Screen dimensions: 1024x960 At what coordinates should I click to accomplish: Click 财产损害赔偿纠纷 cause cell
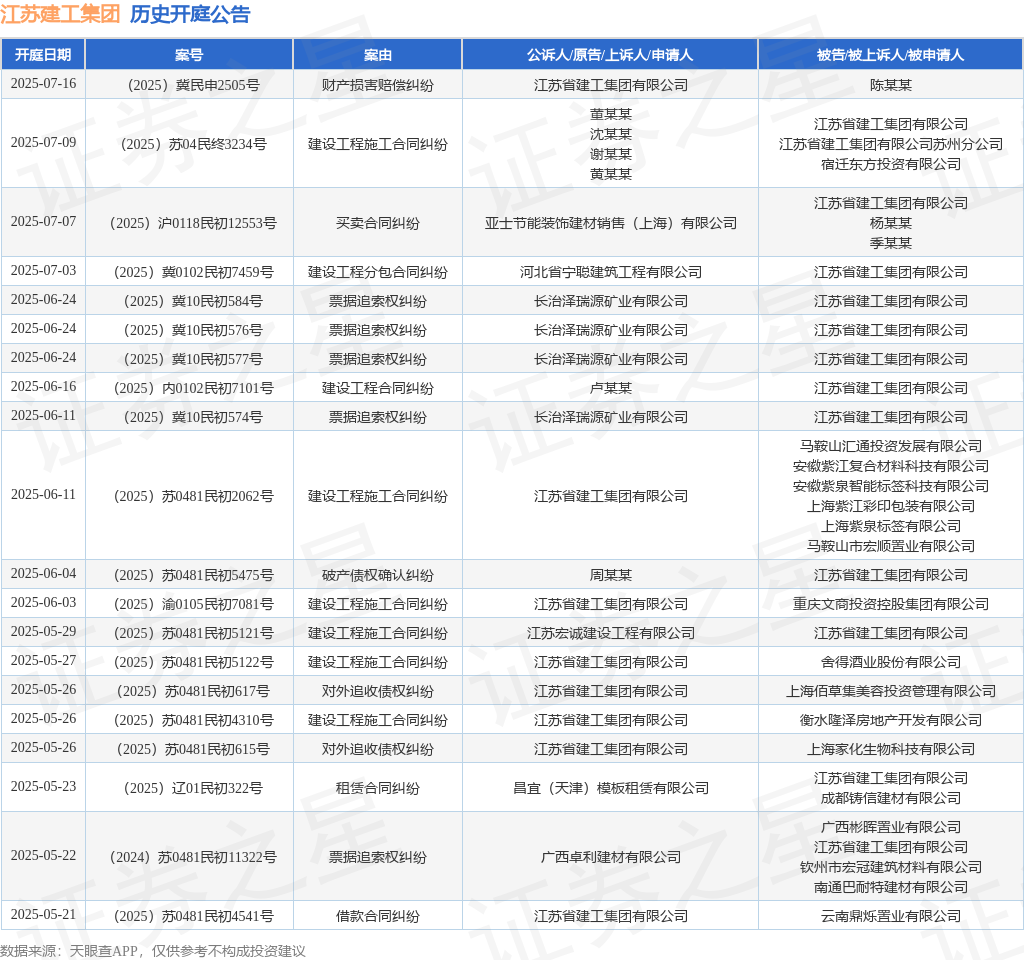[377, 85]
